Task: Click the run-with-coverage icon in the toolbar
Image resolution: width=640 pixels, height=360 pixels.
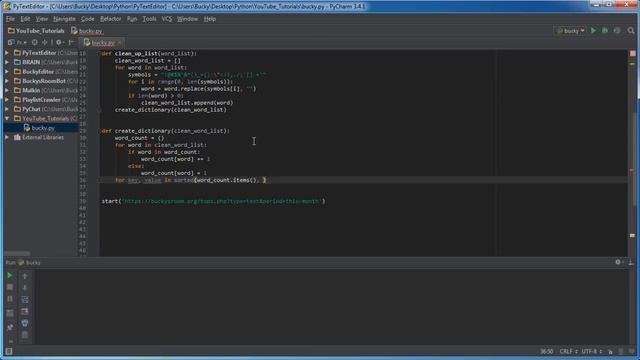Action: point(617,31)
